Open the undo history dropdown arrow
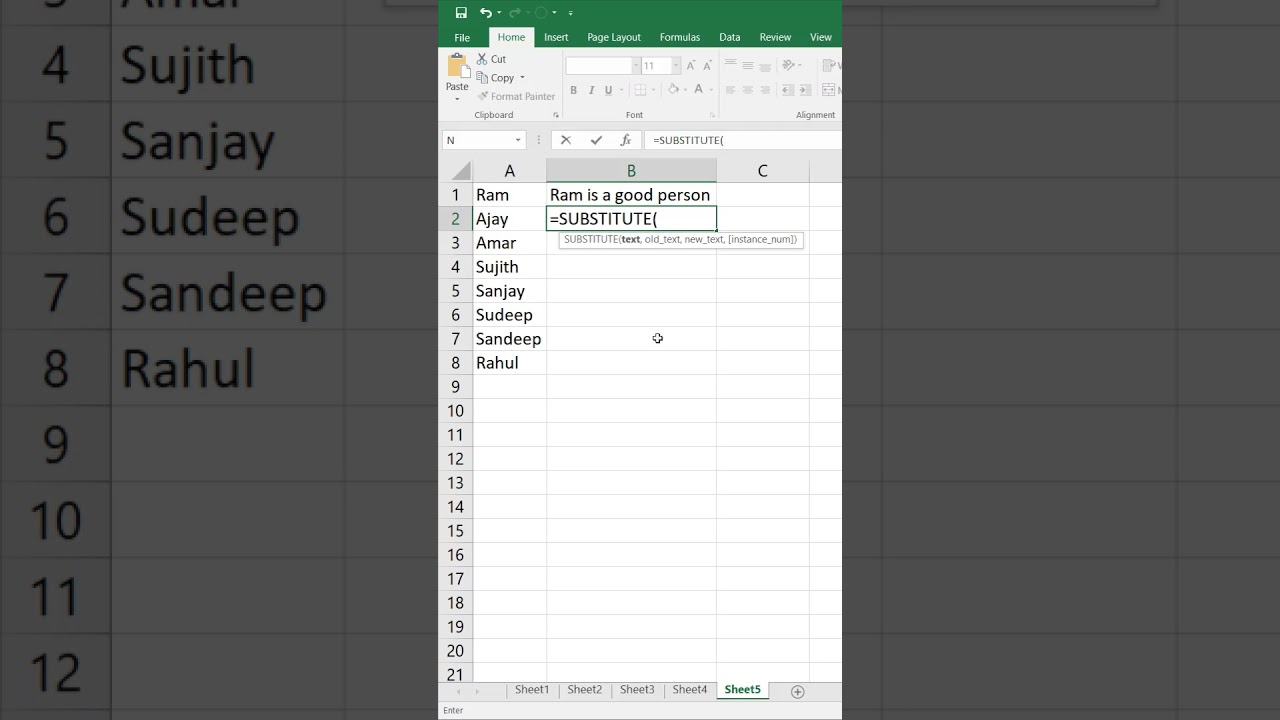 499,13
